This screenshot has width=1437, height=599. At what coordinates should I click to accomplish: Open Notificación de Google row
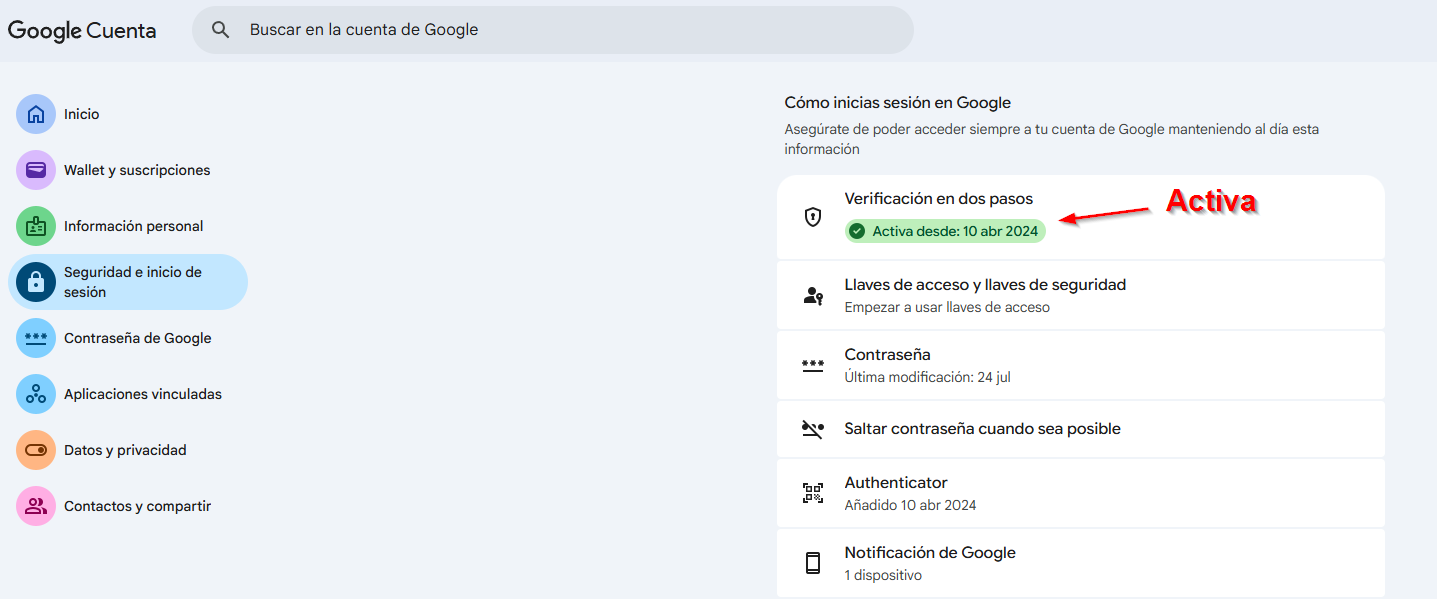1081,563
